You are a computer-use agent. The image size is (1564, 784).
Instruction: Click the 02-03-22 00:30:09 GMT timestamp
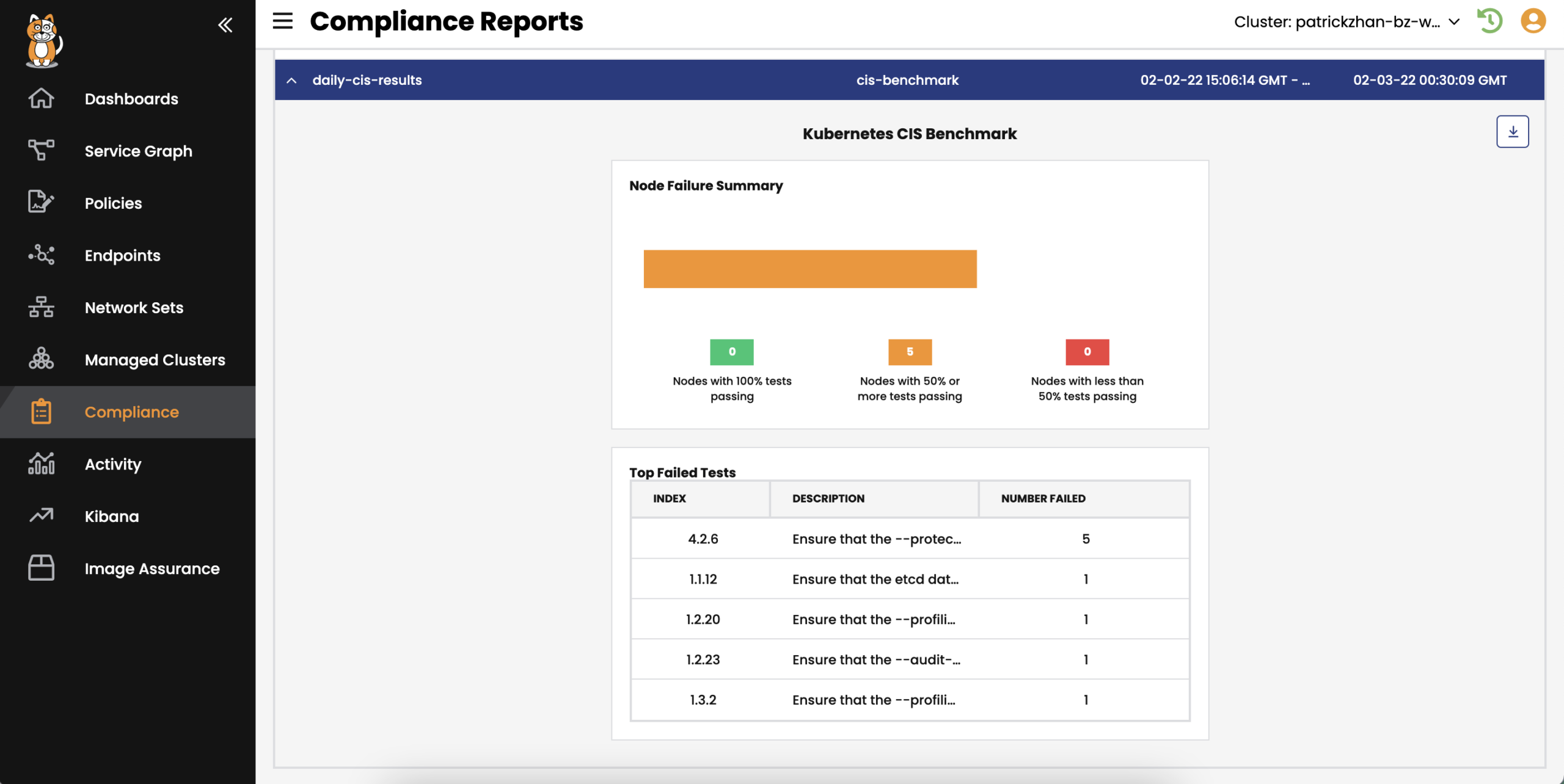coord(1430,80)
